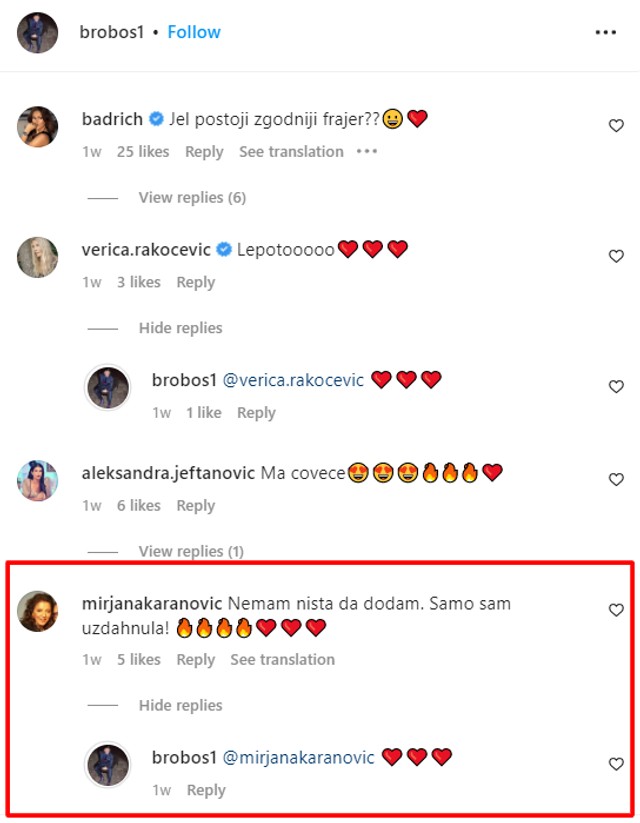Follow the brobos1 account
Screen dimensions: 640x823
(x=194, y=32)
